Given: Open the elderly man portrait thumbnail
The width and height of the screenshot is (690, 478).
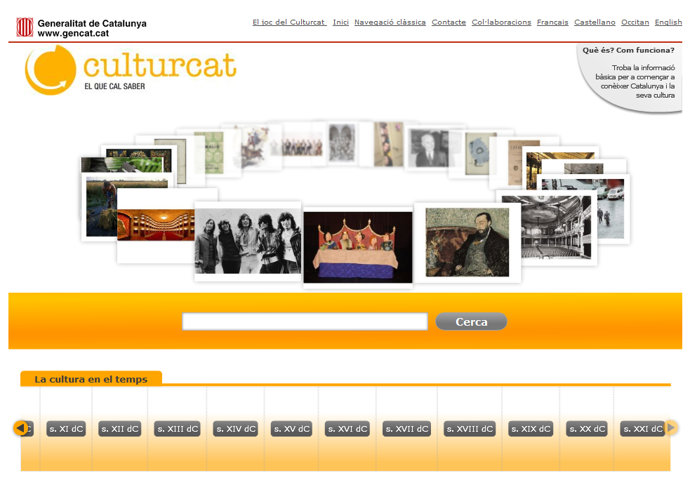Looking at the screenshot, I should [x=428, y=149].
